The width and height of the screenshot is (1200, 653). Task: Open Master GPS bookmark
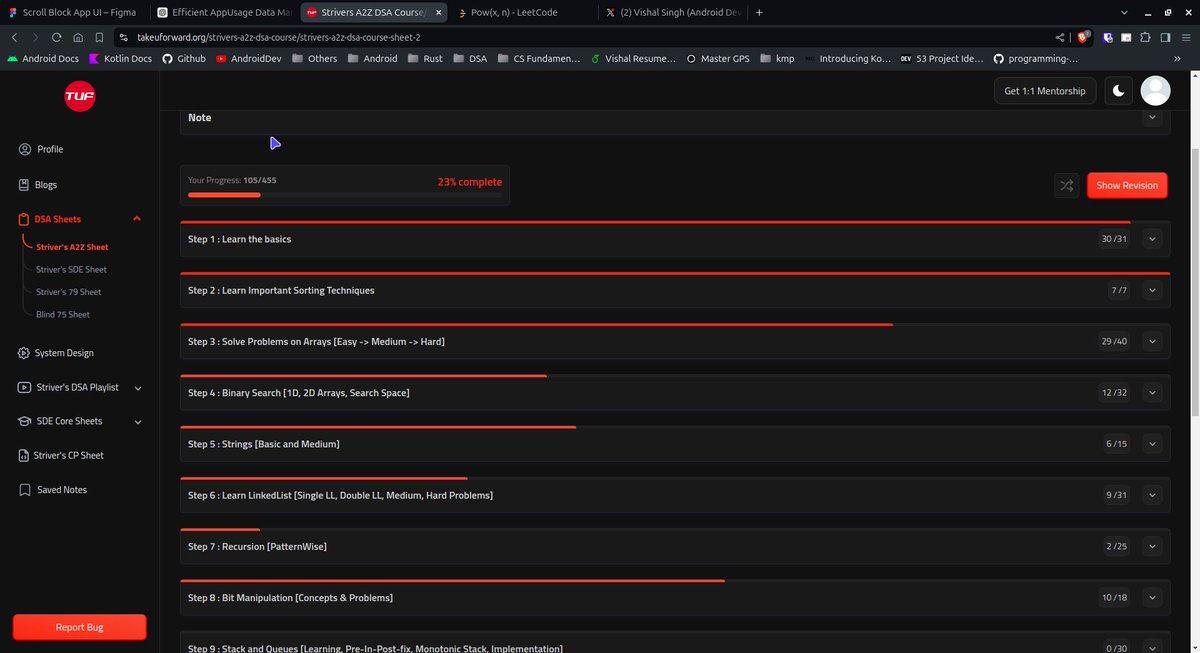[718, 59]
